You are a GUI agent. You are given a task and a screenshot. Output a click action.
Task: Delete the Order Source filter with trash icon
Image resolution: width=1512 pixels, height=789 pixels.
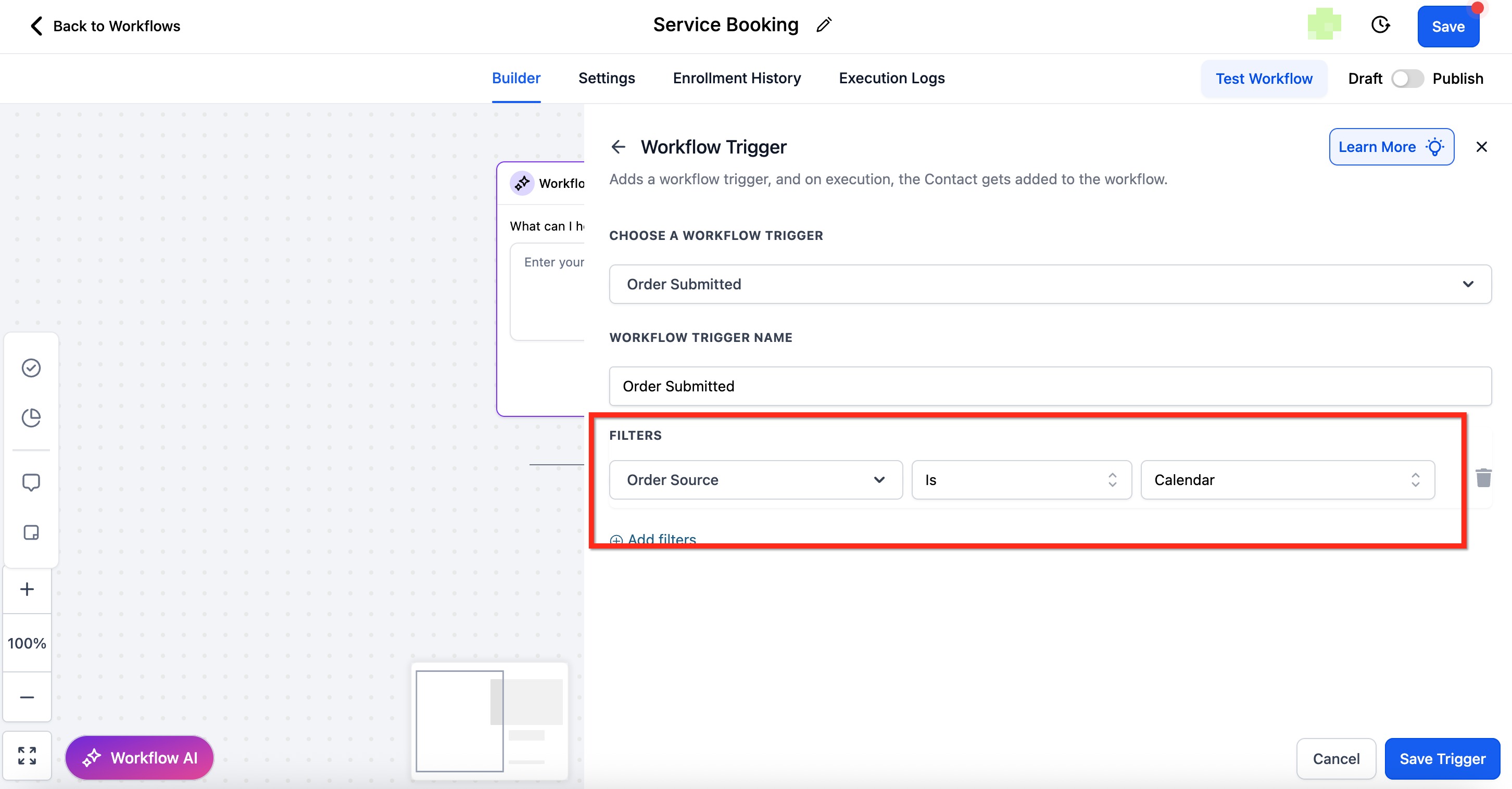tap(1483, 478)
